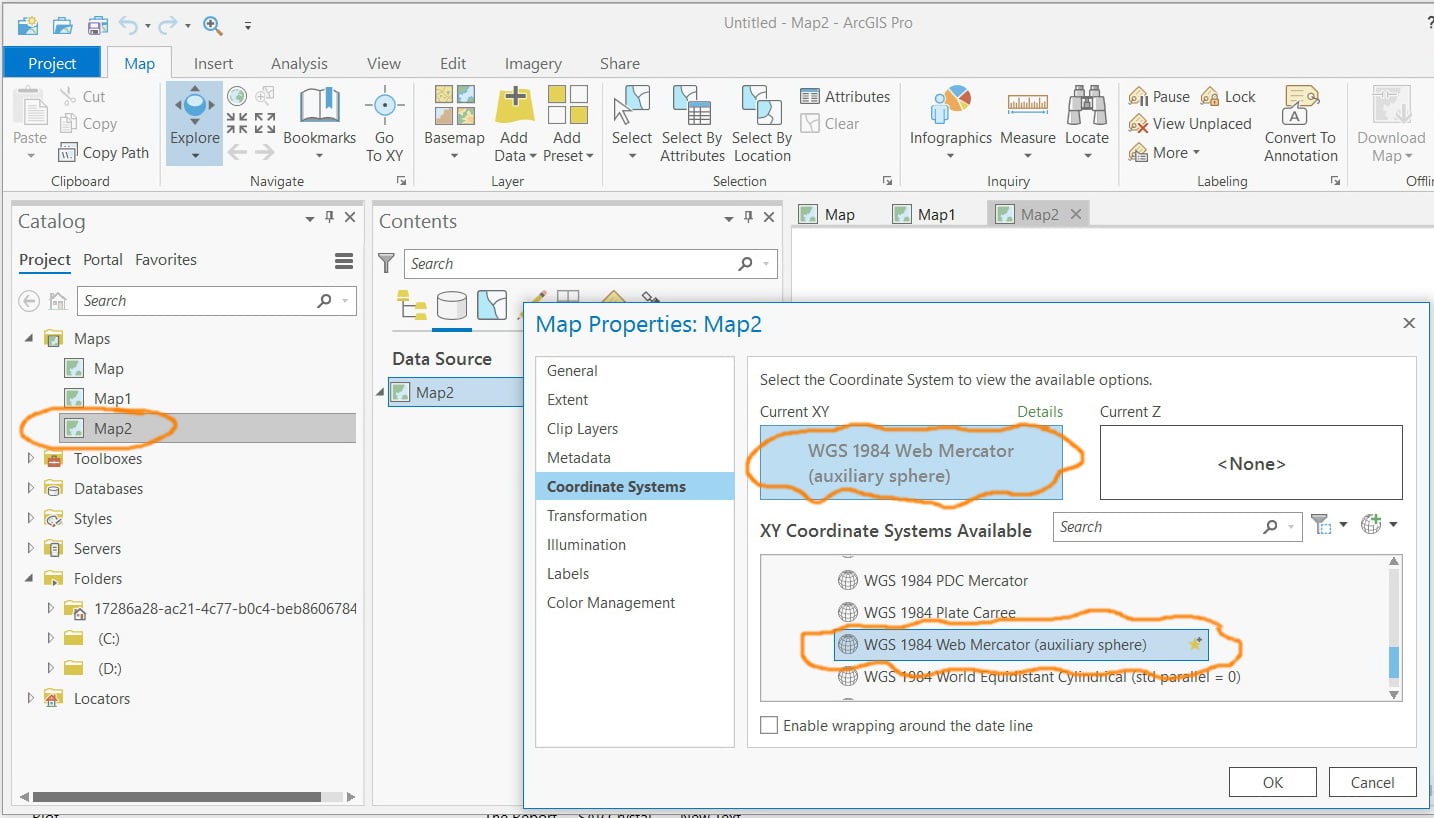
Task: Toggle Pause labeling option
Action: (x=1159, y=97)
